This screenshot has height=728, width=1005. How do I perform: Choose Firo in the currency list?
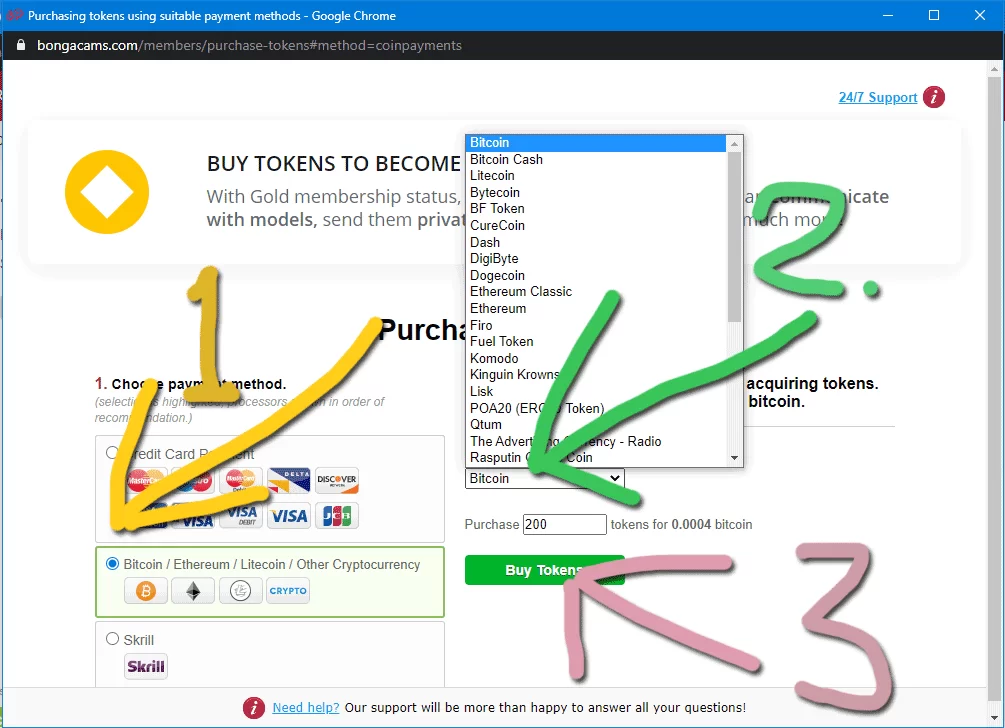(x=596, y=325)
